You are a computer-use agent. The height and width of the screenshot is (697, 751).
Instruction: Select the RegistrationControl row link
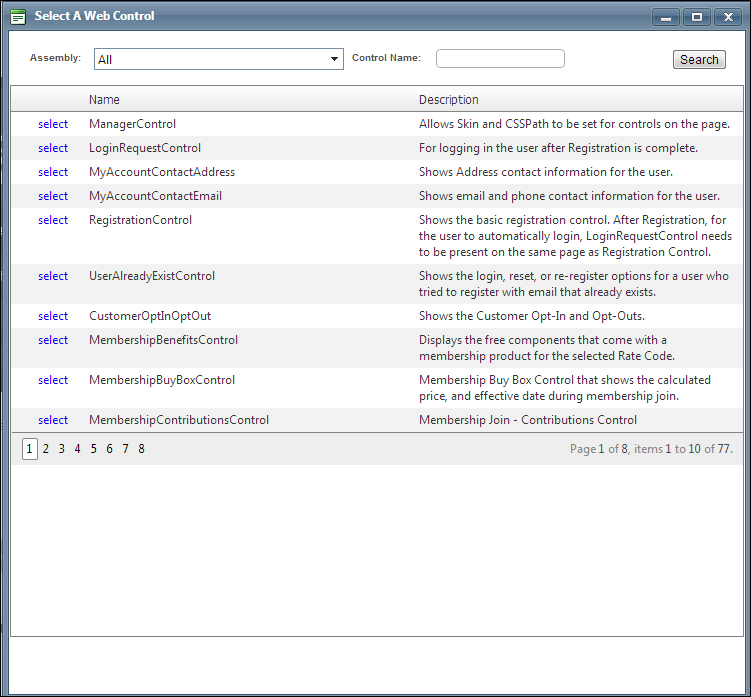click(53, 220)
